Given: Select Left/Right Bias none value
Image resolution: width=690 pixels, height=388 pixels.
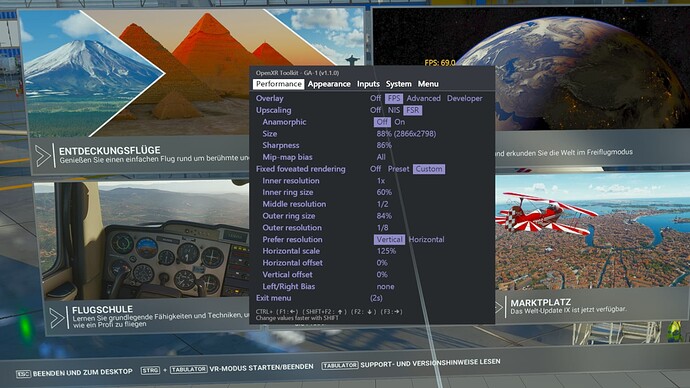Looking at the screenshot, I should (x=385, y=286).
